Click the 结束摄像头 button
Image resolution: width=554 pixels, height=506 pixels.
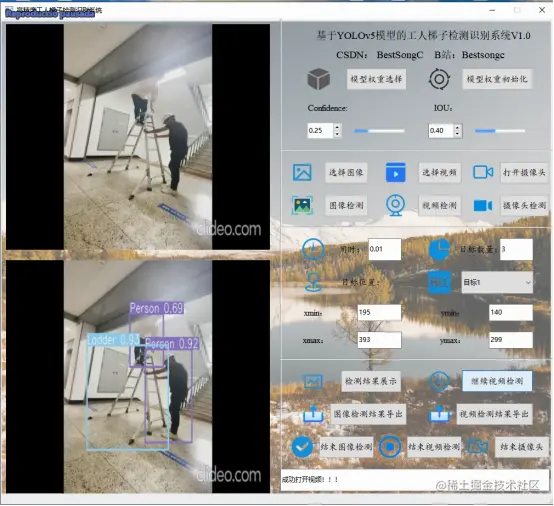[x=521, y=447]
